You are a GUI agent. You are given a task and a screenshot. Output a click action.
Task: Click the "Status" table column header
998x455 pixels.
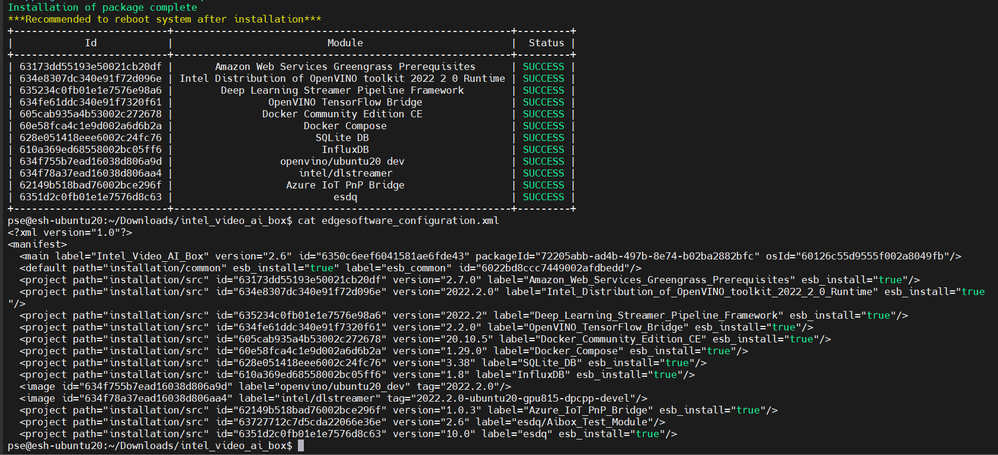546,43
